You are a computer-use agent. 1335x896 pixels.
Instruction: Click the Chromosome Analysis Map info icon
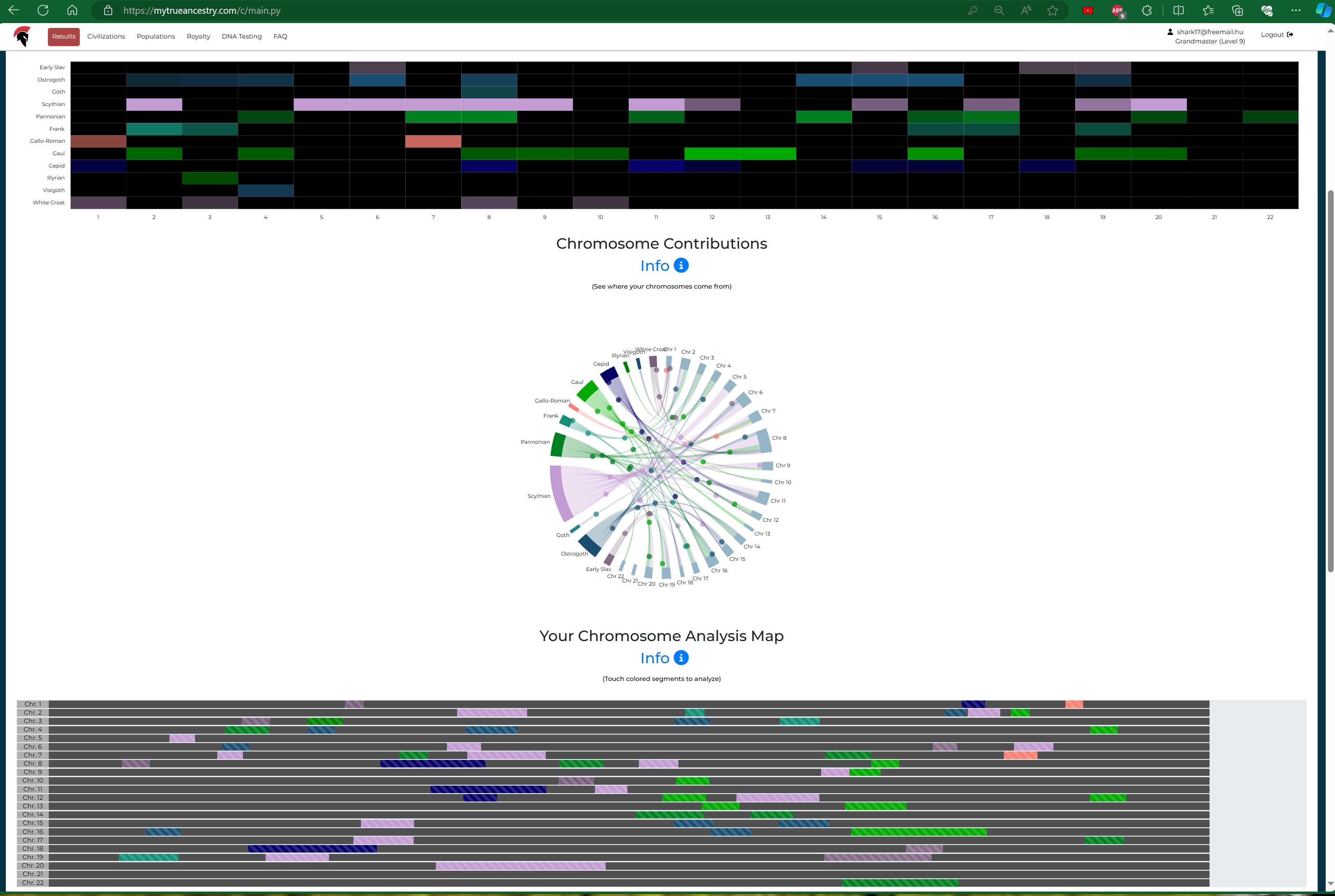tap(681, 658)
